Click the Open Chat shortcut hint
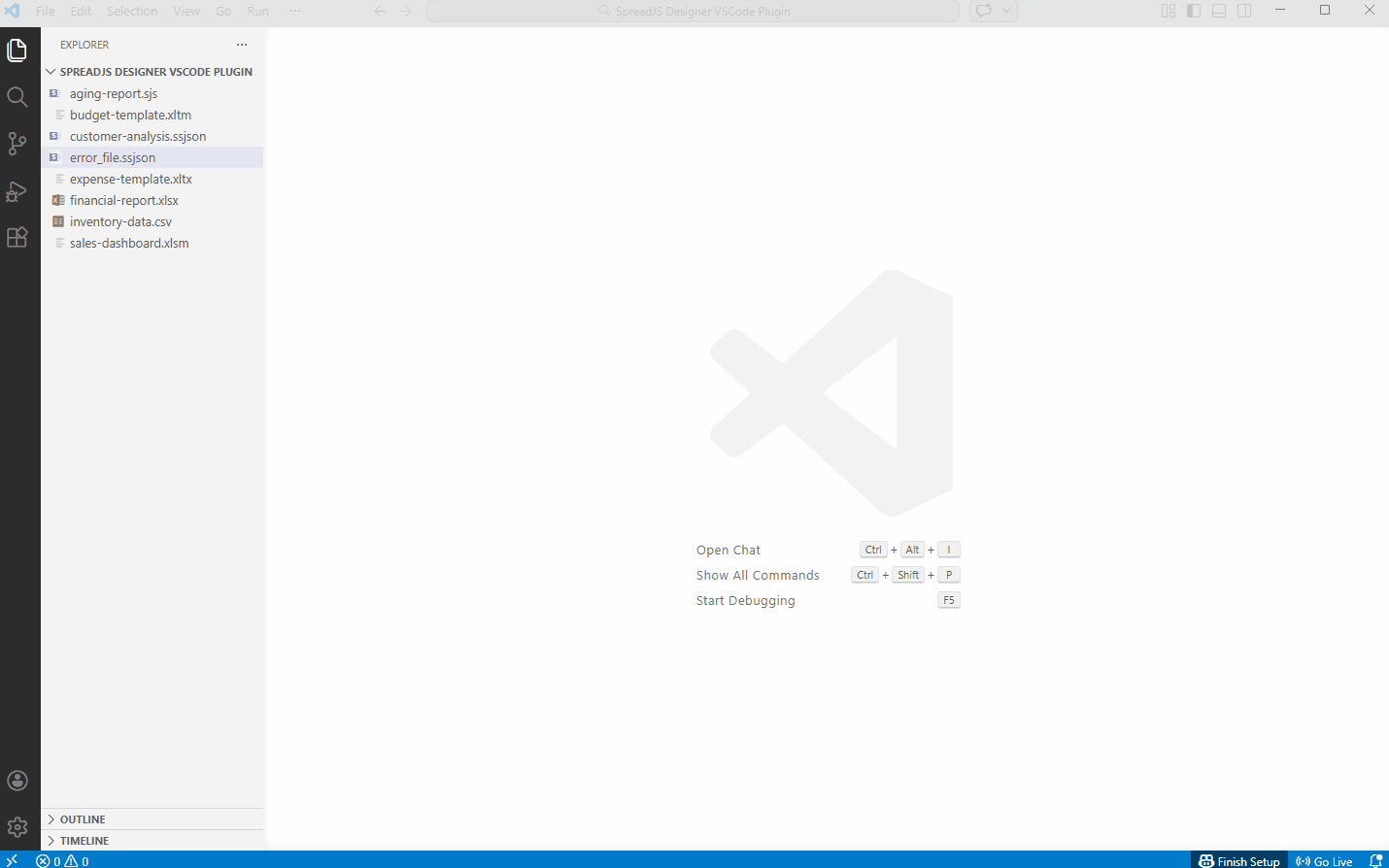The image size is (1389, 868). 828,550
